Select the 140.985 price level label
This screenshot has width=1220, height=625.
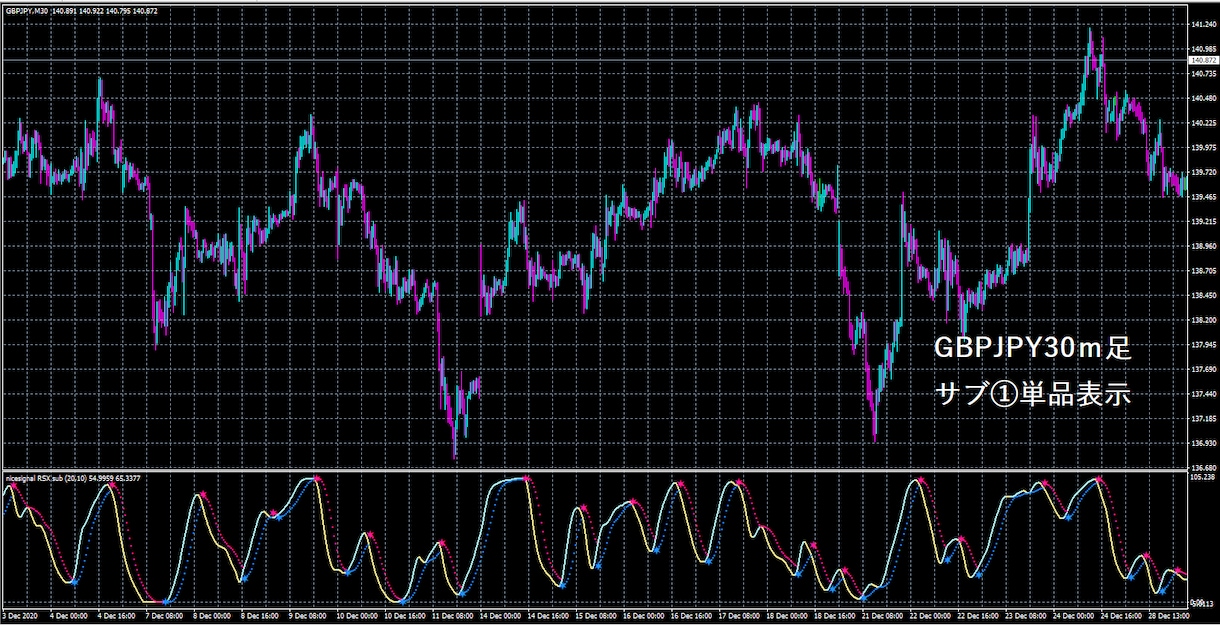[1203, 49]
